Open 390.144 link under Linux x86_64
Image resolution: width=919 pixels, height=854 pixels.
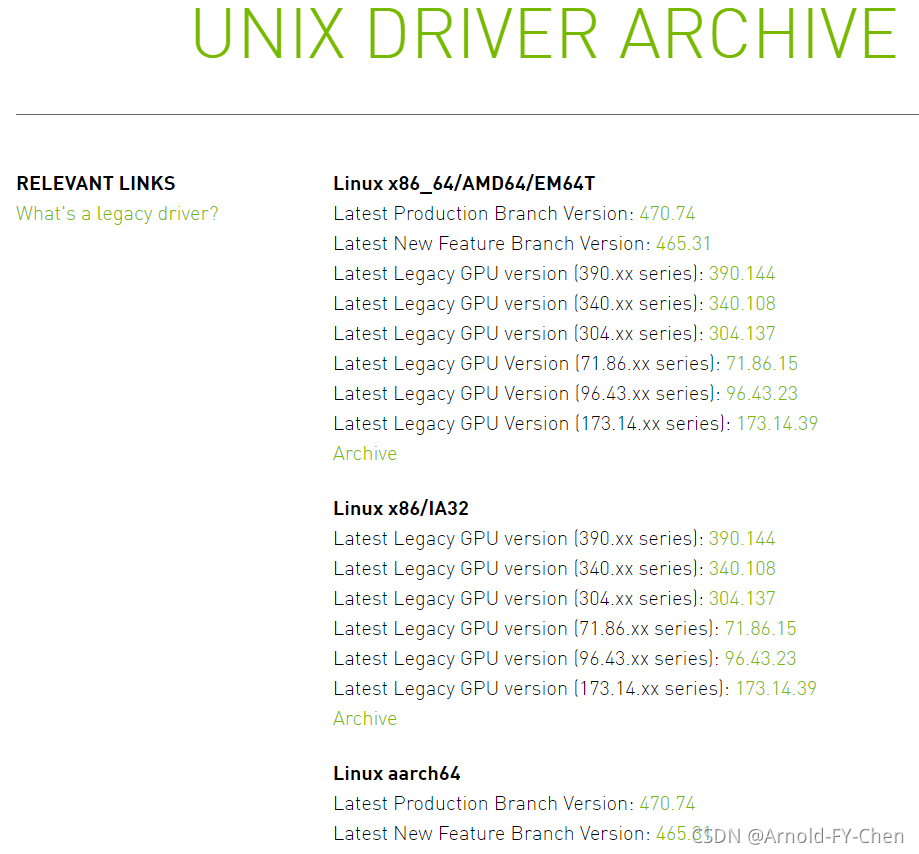[741, 273]
